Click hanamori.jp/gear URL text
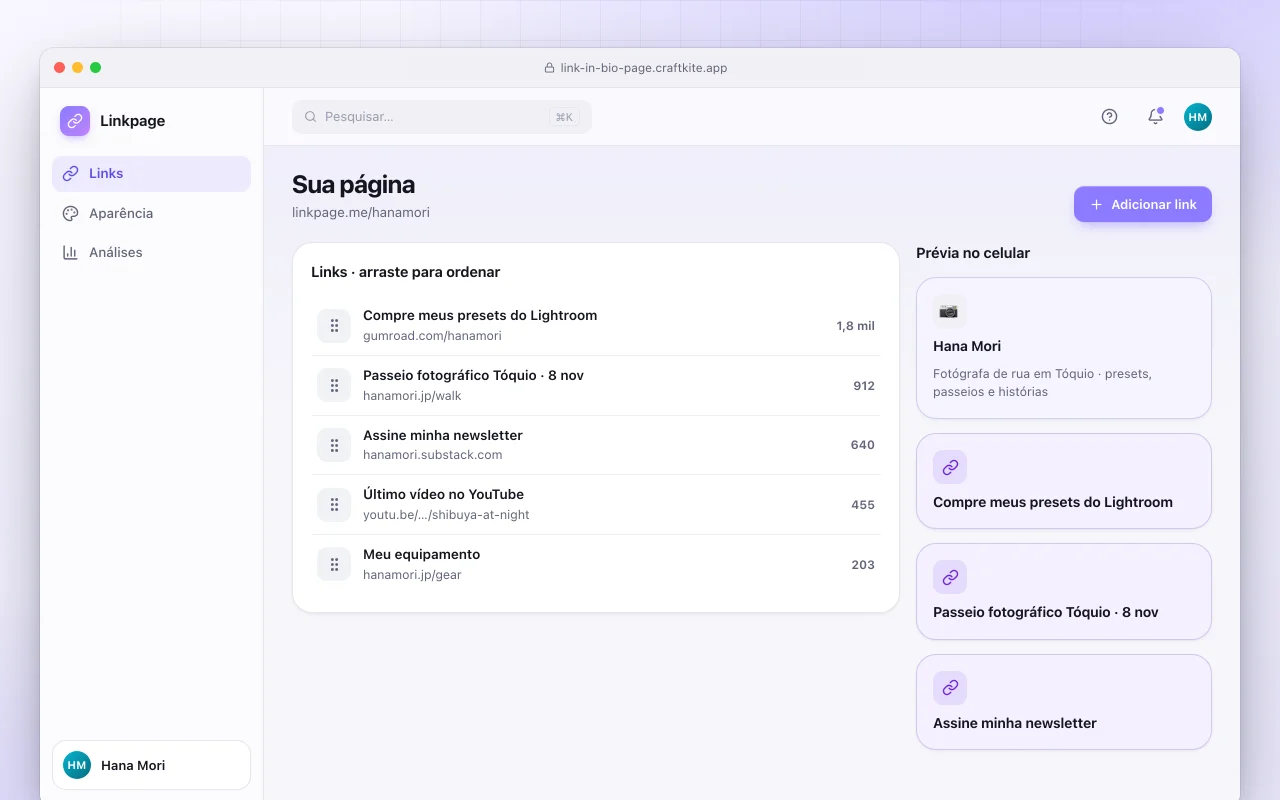 (x=412, y=575)
